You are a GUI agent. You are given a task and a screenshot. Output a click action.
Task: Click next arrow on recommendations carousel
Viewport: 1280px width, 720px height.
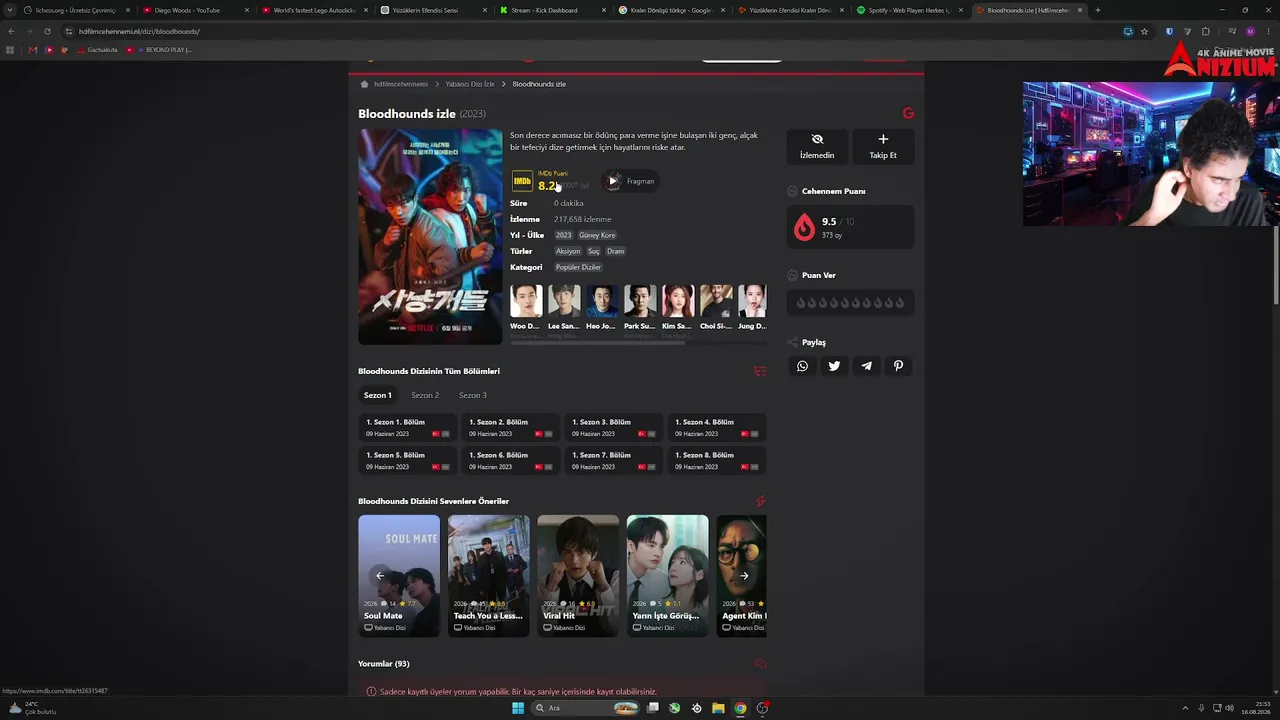point(744,576)
